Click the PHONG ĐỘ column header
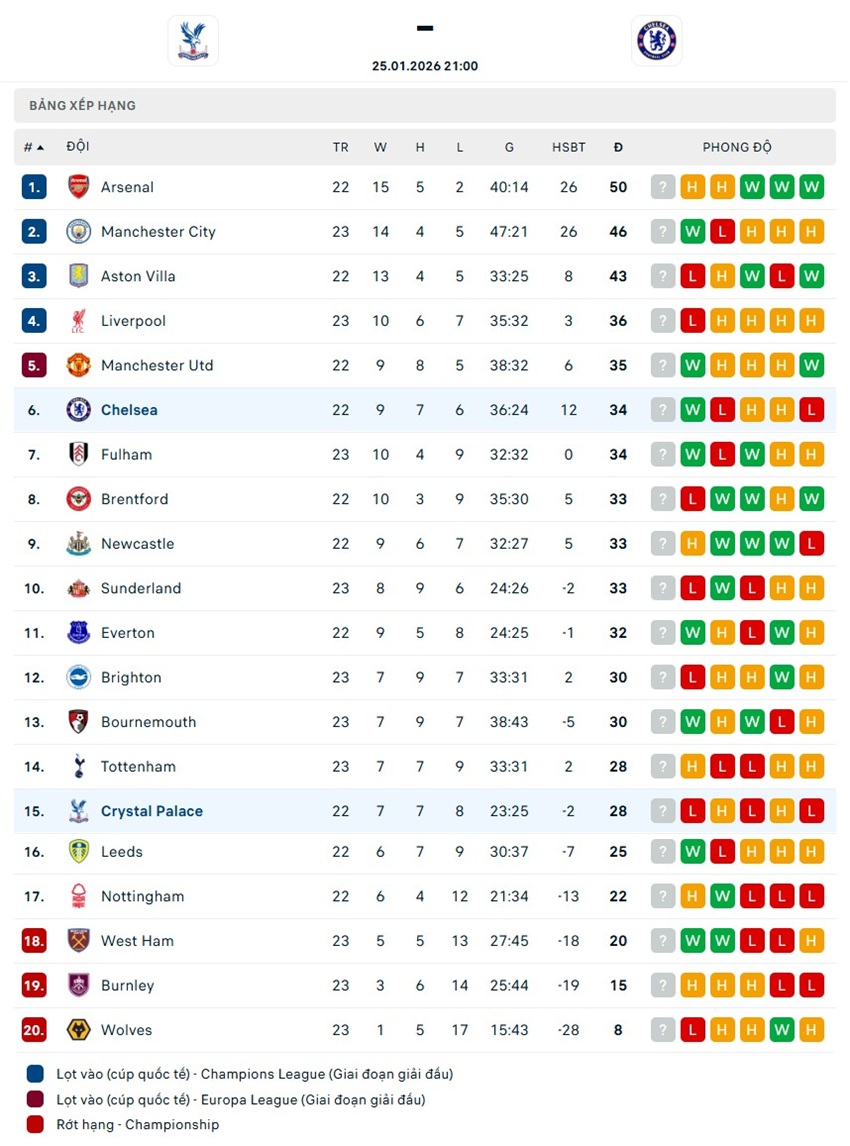Screen dimensions: 850x1146 coord(737,147)
